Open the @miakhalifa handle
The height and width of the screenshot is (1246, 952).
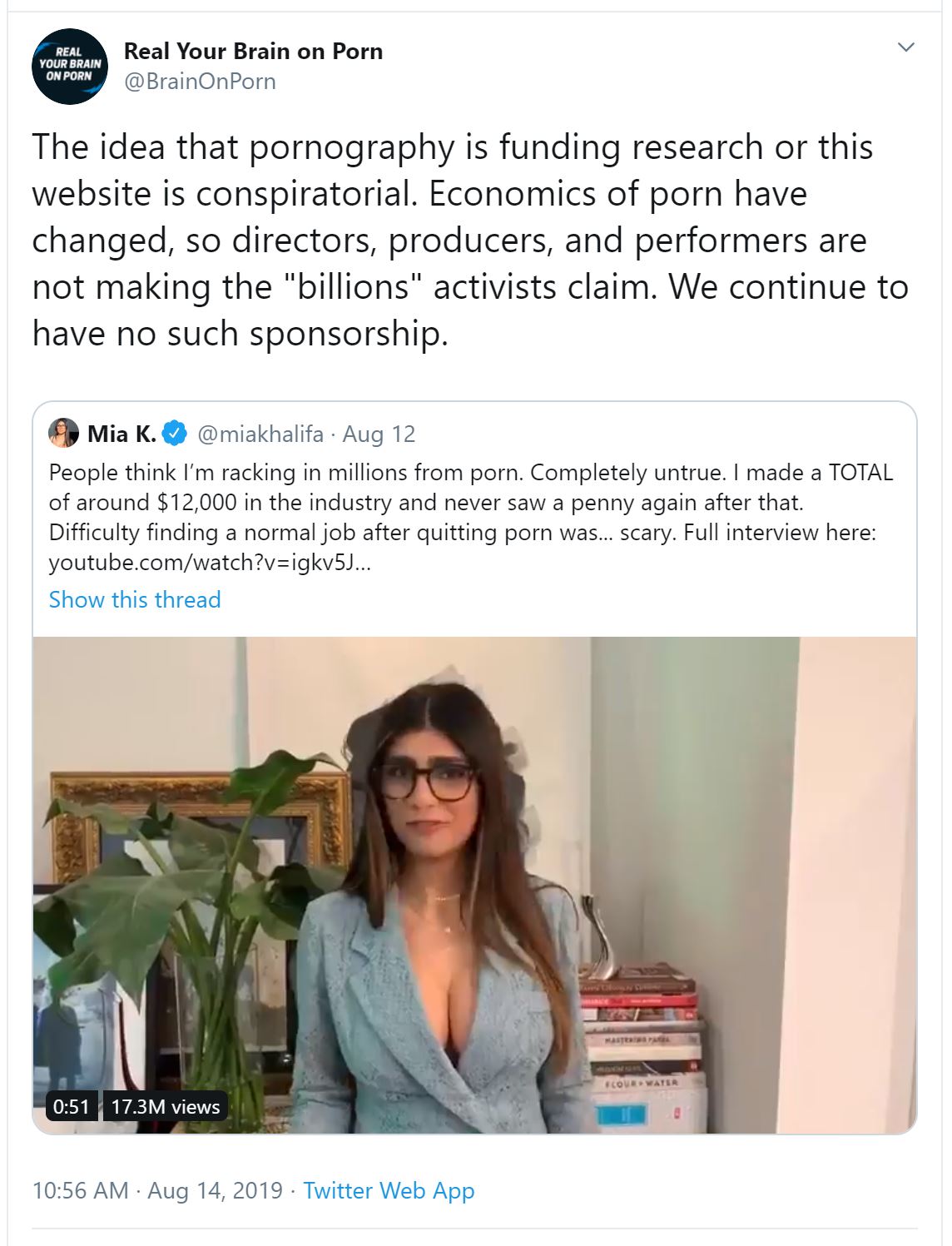coord(260,434)
